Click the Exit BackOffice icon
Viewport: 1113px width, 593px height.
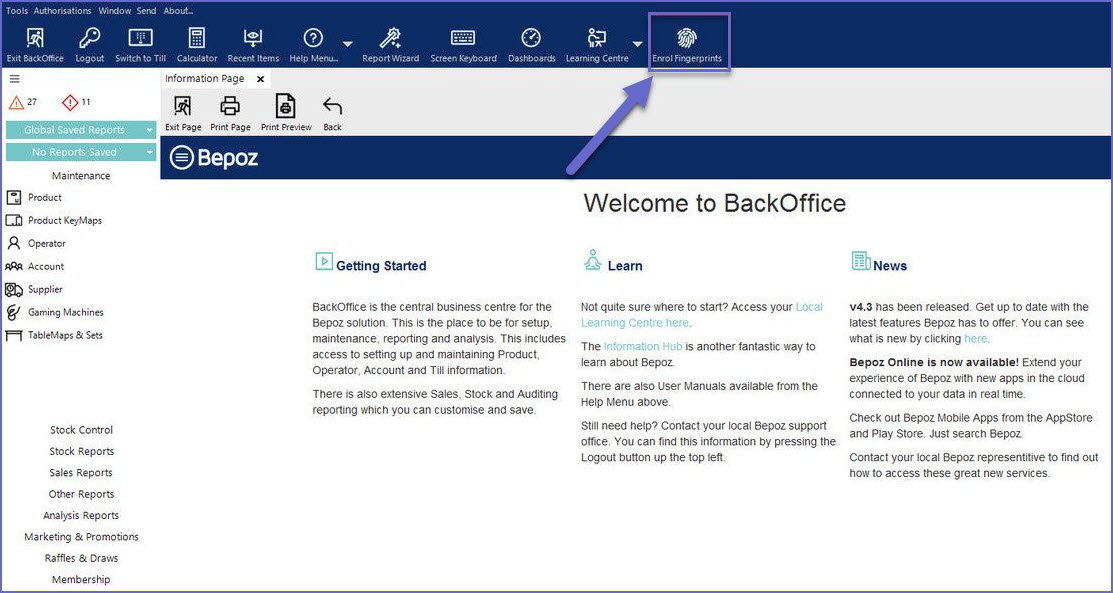35,40
